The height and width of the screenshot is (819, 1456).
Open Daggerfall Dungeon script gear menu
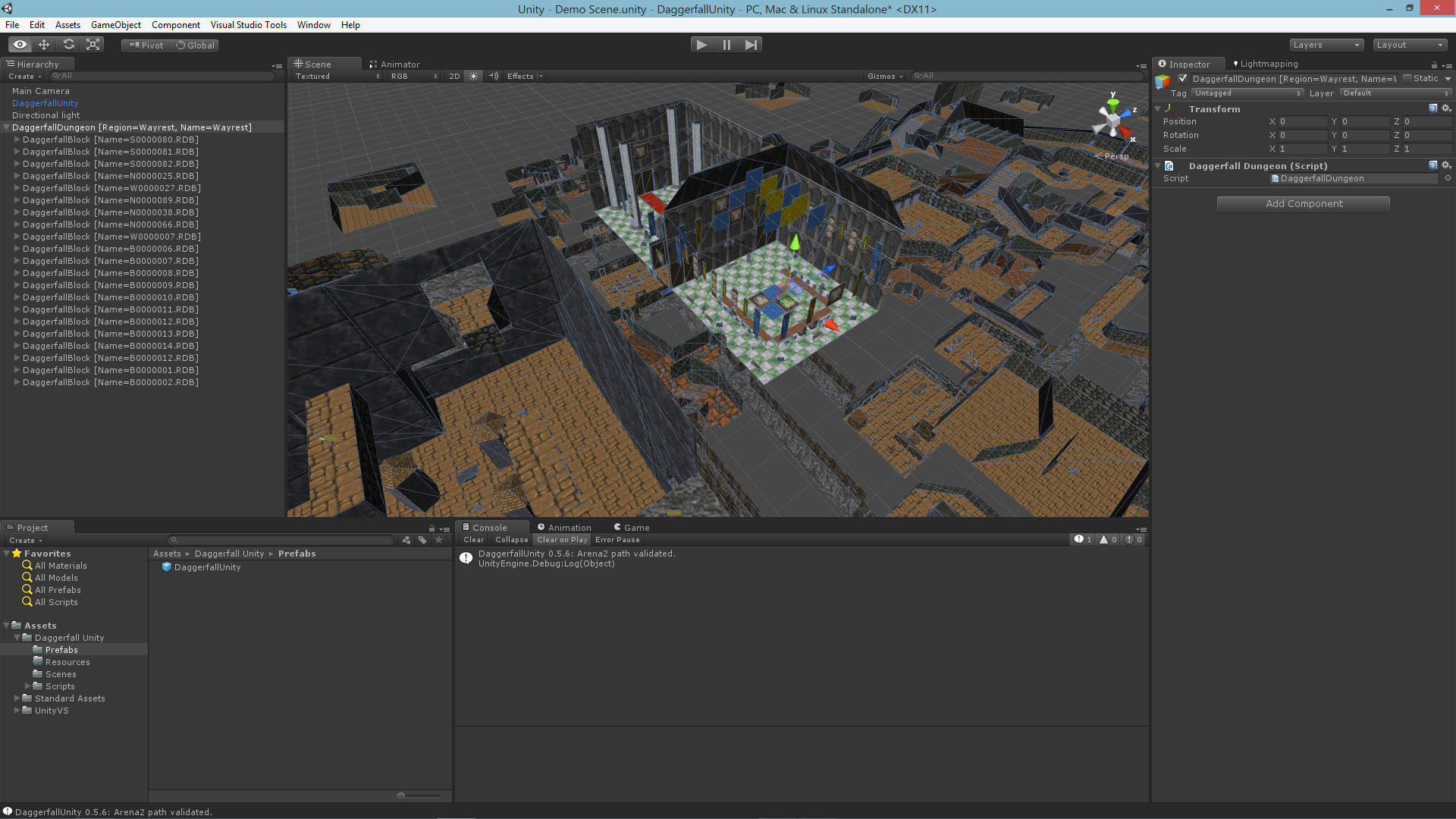coord(1446,165)
